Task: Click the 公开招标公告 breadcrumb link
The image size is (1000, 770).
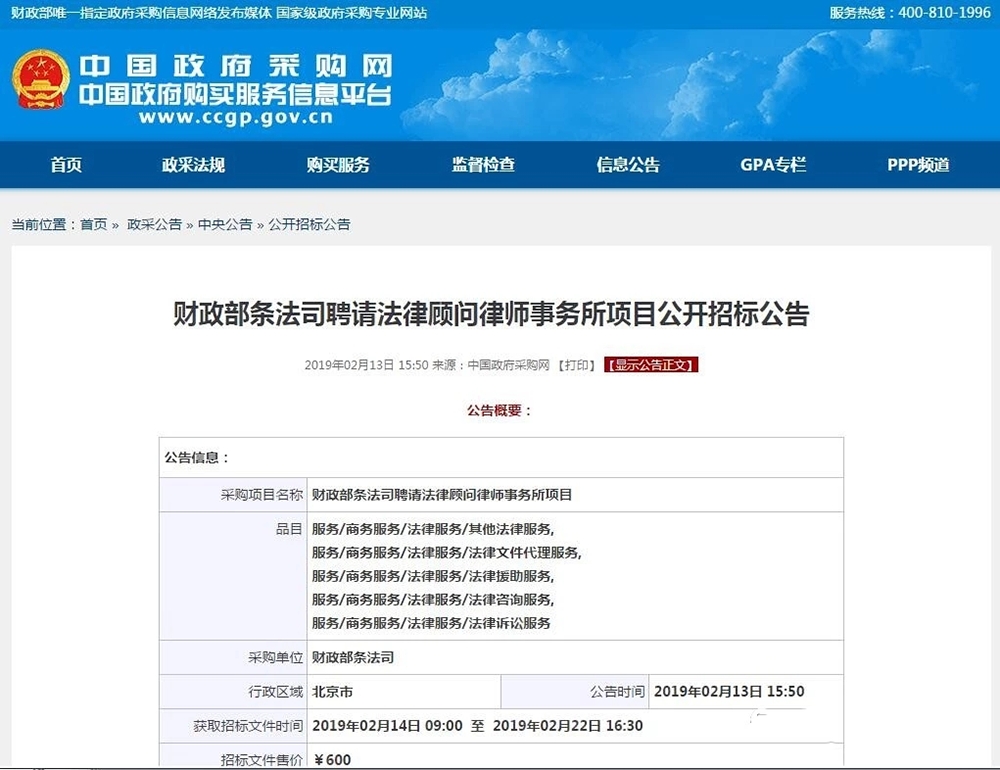Action: (309, 225)
